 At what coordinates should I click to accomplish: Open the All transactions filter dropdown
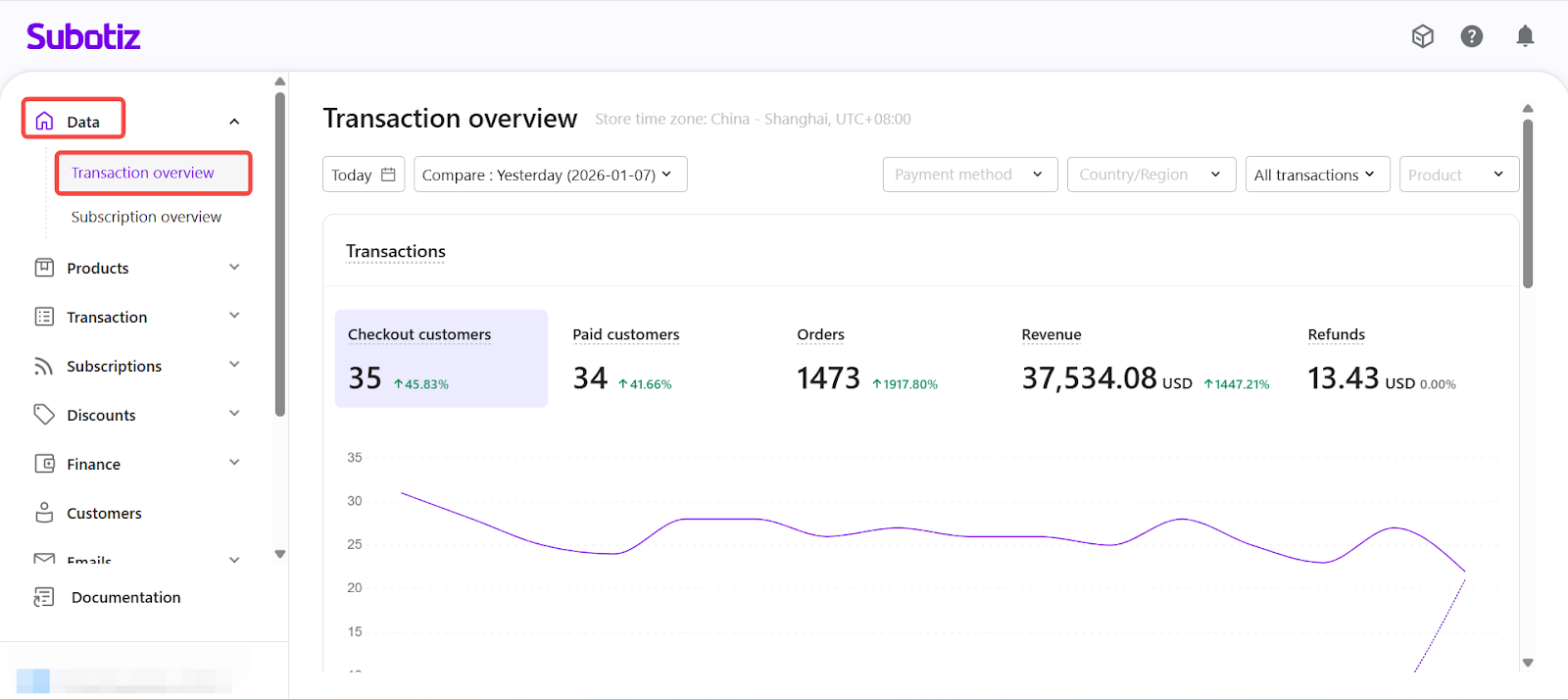[1316, 175]
